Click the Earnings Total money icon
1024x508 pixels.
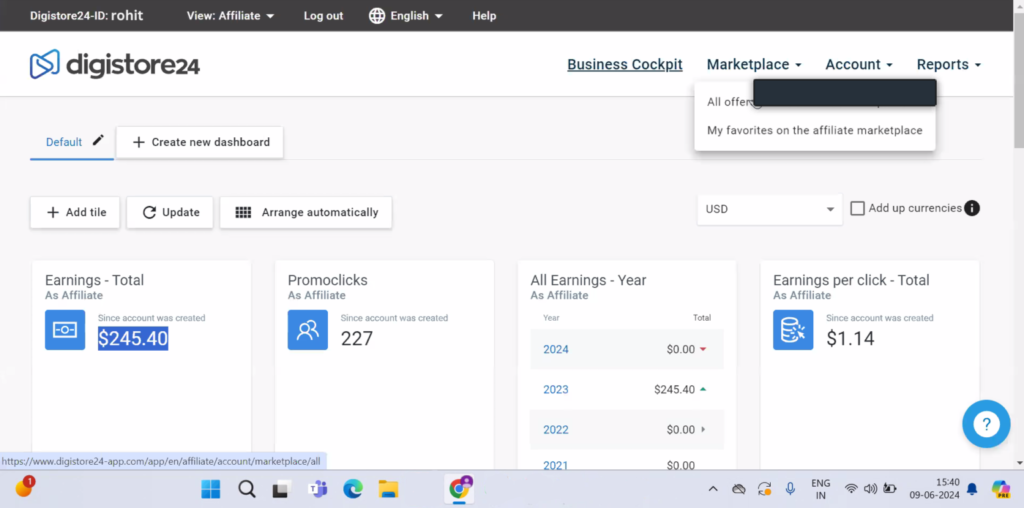(x=65, y=330)
